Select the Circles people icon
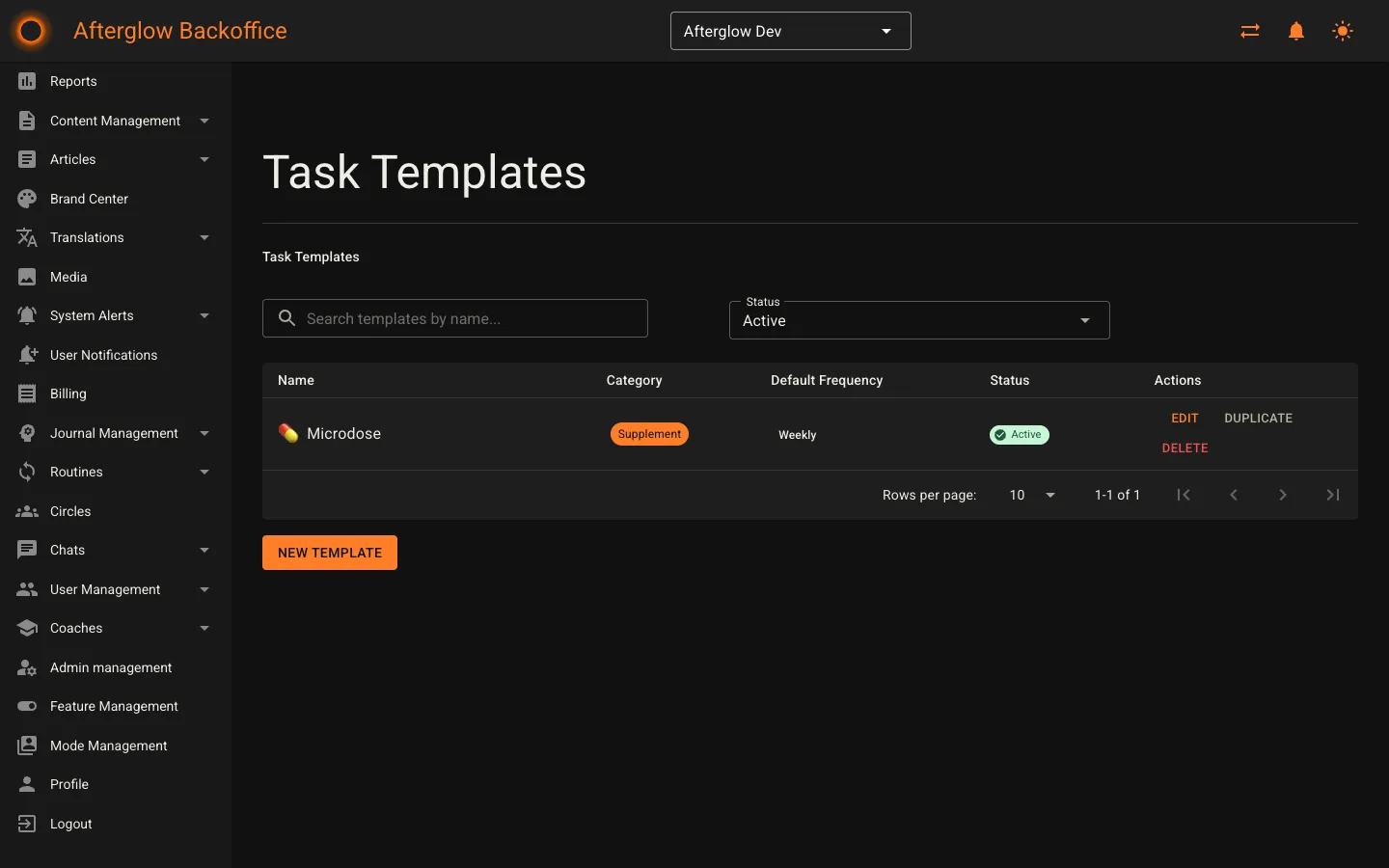 tap(28, 511)
